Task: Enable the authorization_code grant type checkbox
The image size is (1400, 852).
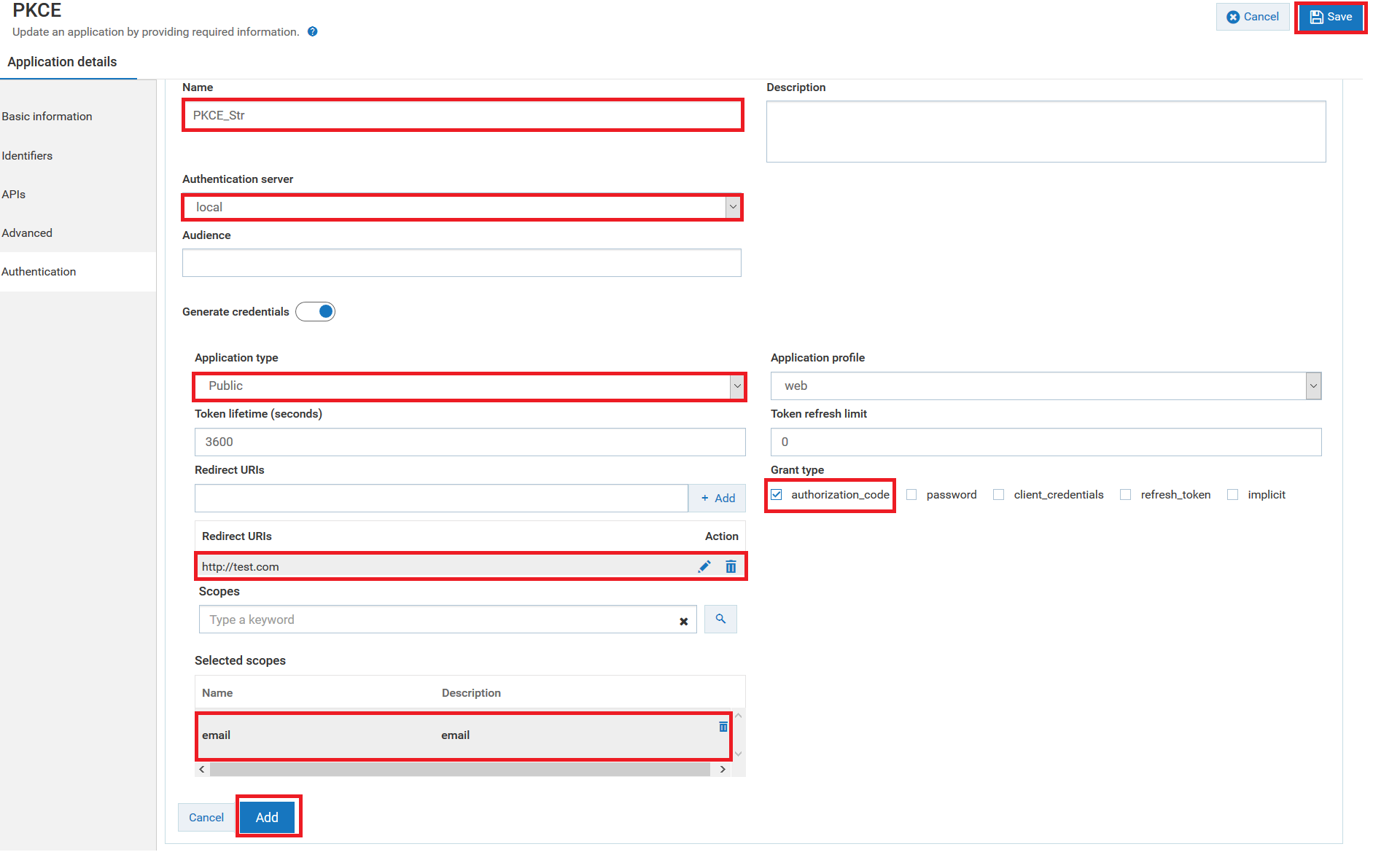Action: [779, 494]
